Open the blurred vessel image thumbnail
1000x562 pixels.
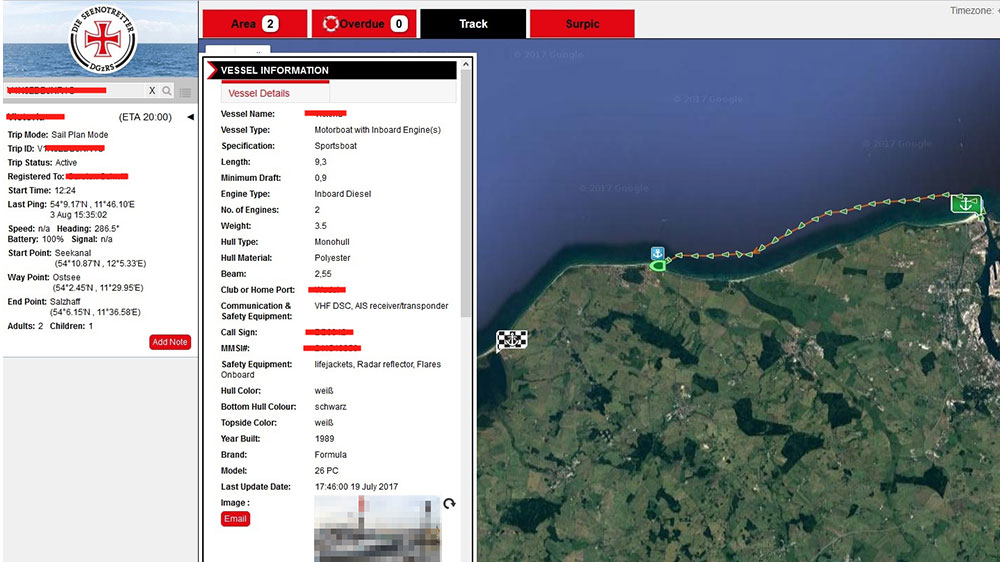point(377,530)
